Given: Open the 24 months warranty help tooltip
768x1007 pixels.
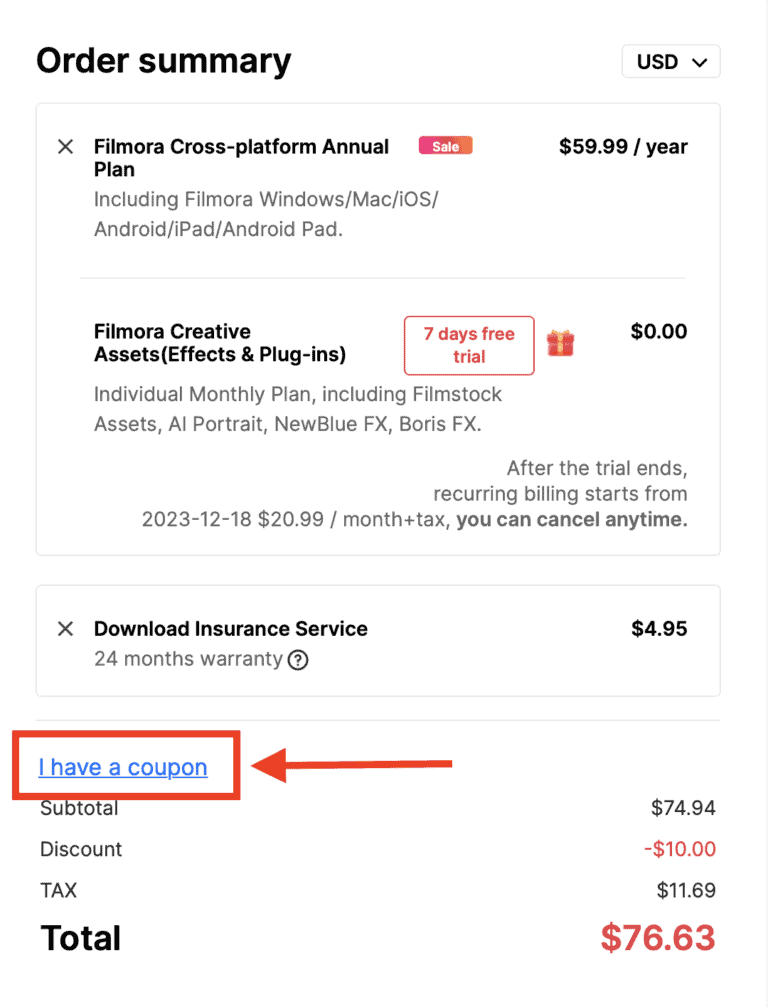Looking at the screenshot, I should pyautogui.click(x=297, y=660).
